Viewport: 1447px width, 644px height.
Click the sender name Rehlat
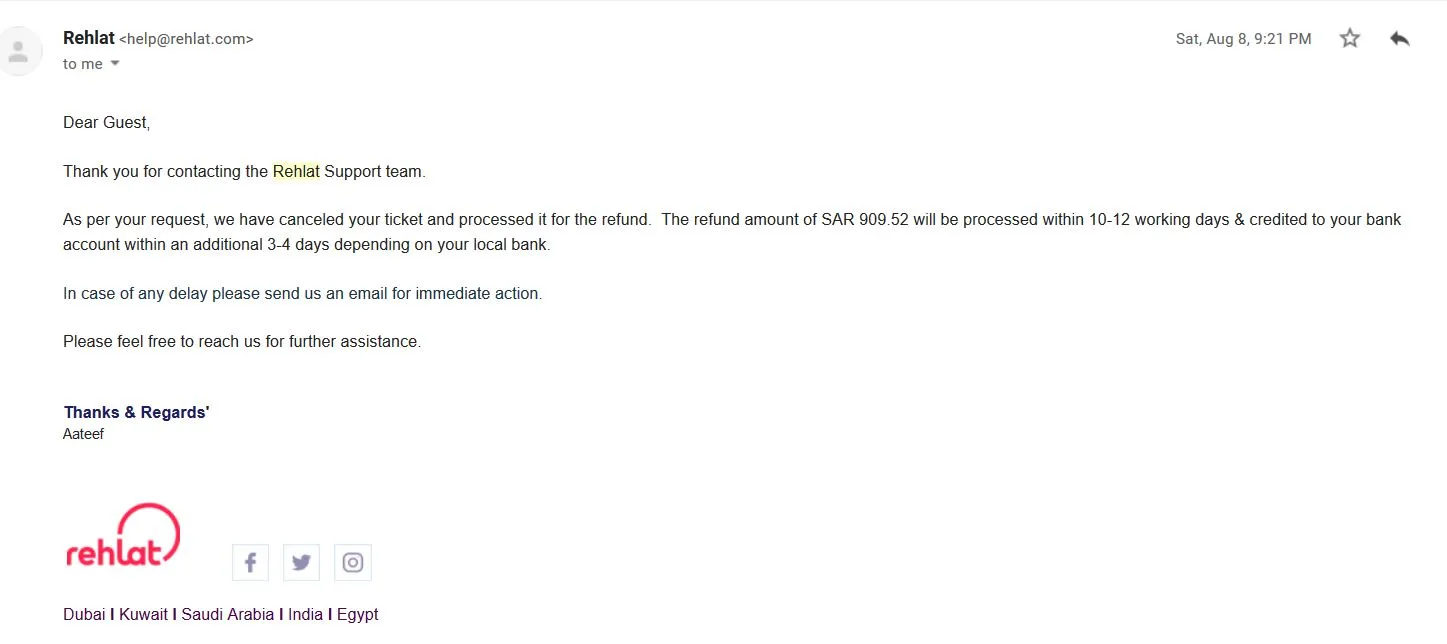(x=89, y=38)
